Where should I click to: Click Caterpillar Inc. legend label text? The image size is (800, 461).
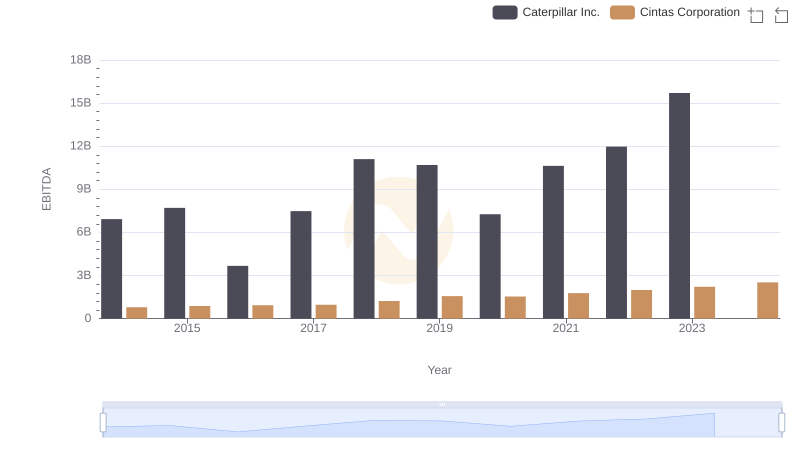[x=561, y=12]
